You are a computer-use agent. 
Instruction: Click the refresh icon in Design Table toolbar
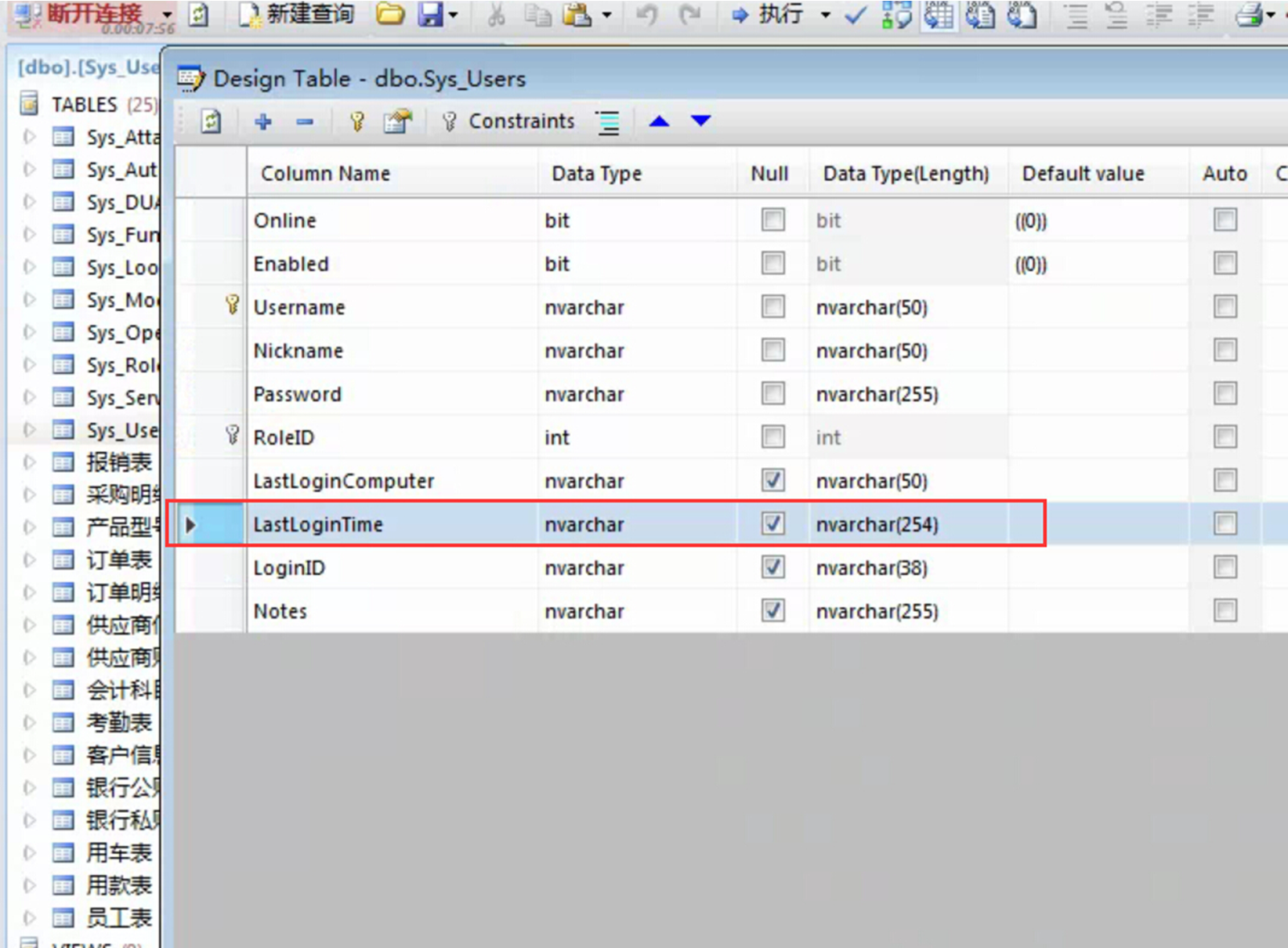coord(211,122)
